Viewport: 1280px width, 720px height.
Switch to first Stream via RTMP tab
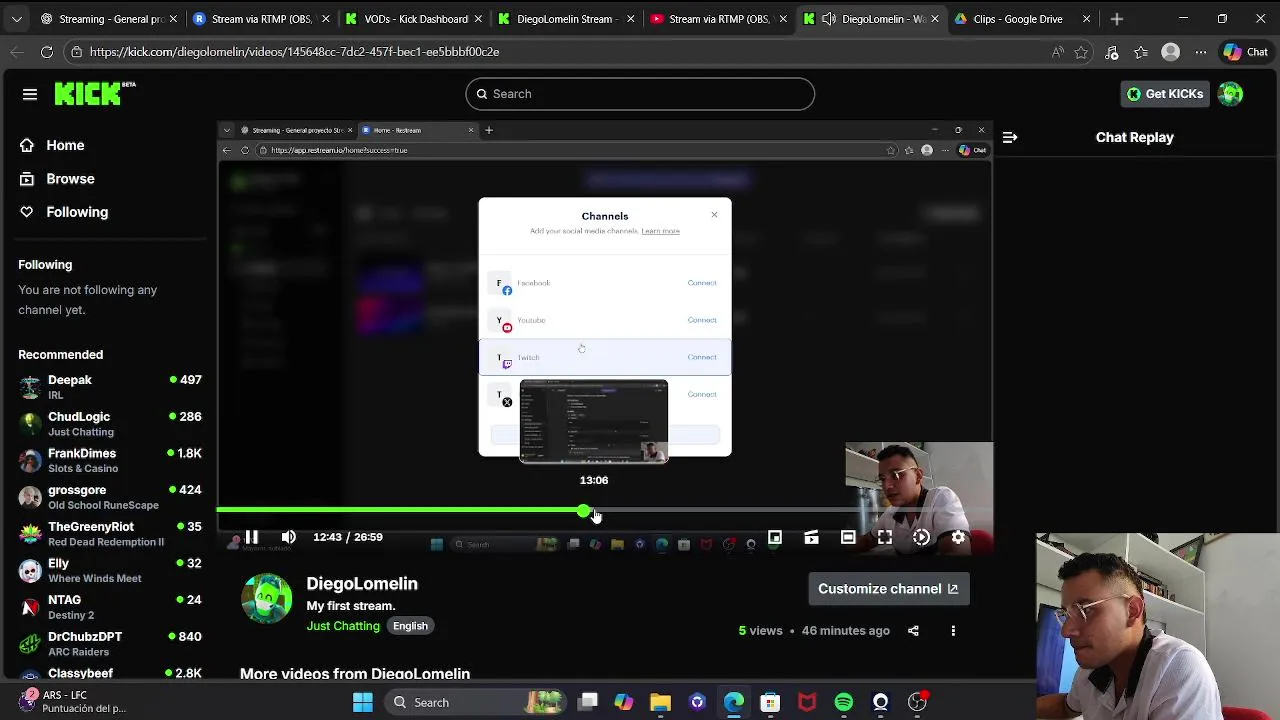pos(261,18)
